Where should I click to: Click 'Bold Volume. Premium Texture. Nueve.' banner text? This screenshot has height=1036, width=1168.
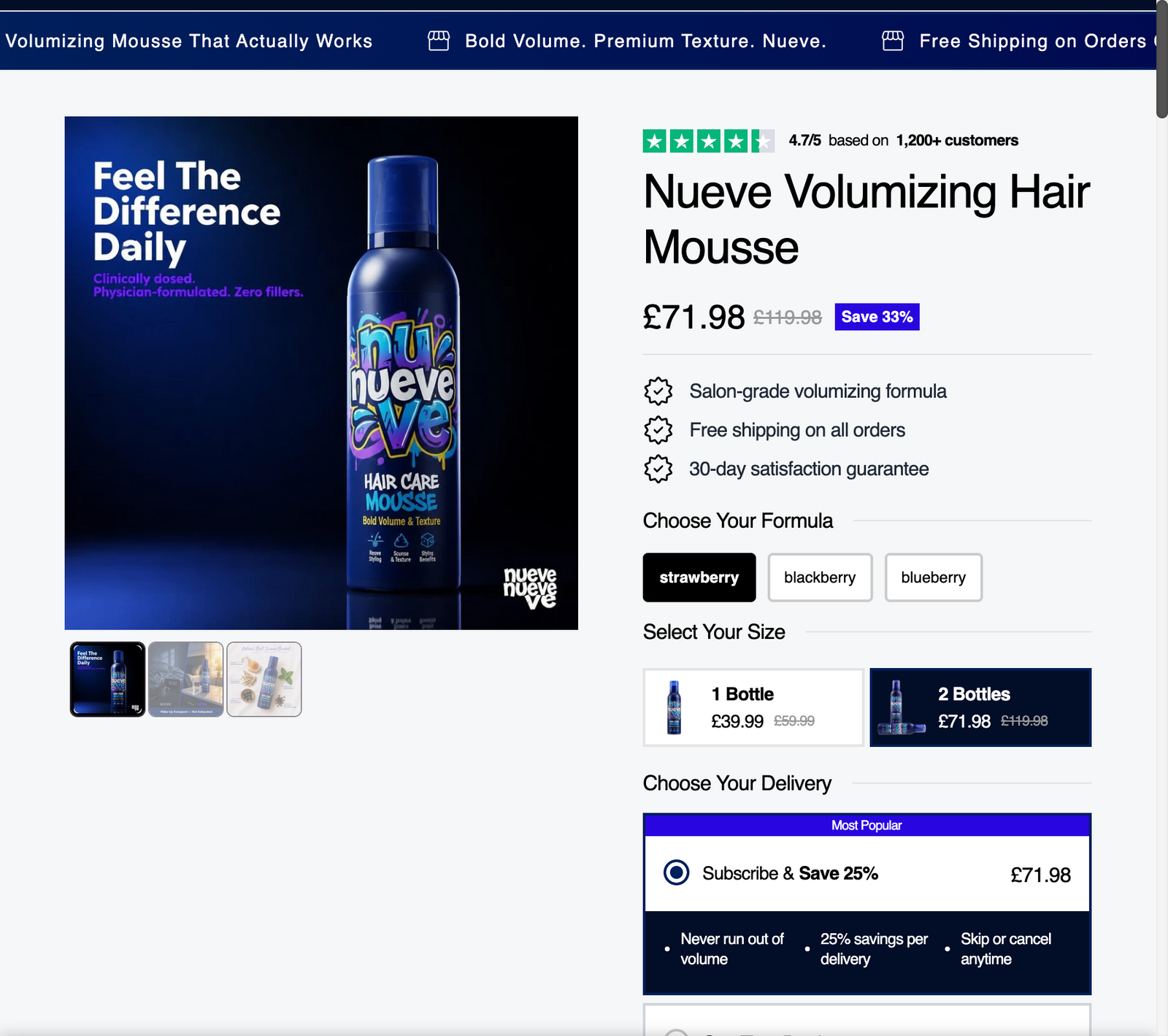point(646,41)
